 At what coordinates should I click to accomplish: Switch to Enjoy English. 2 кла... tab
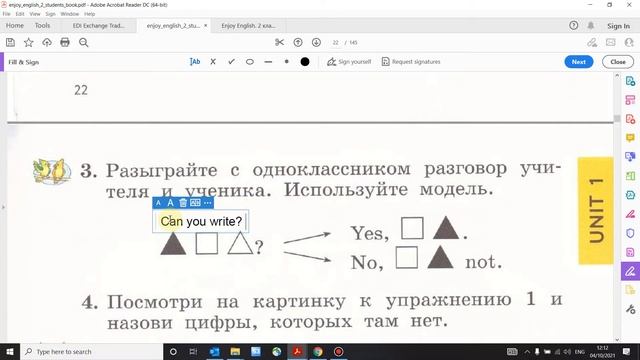(249, 26)
